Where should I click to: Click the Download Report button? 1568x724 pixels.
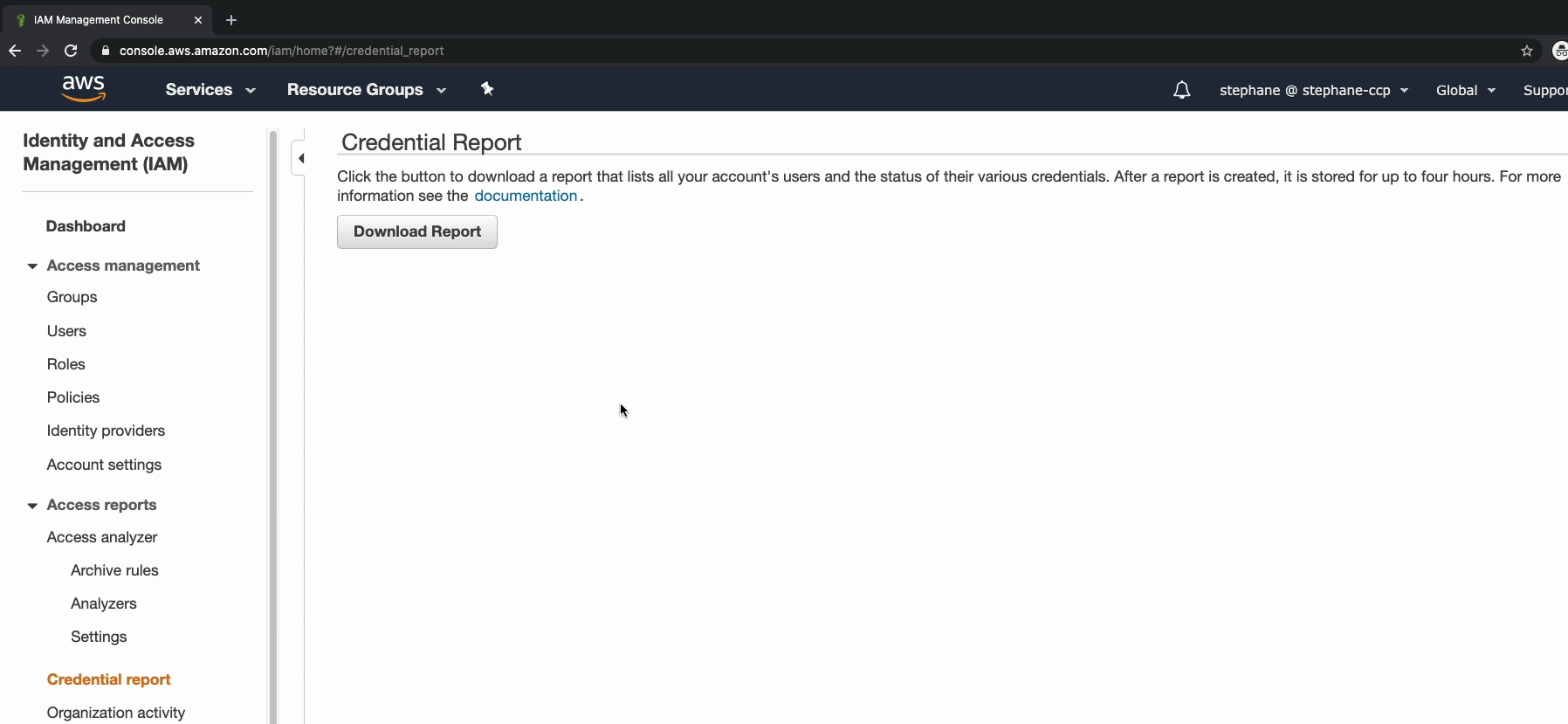click(417, 231)
